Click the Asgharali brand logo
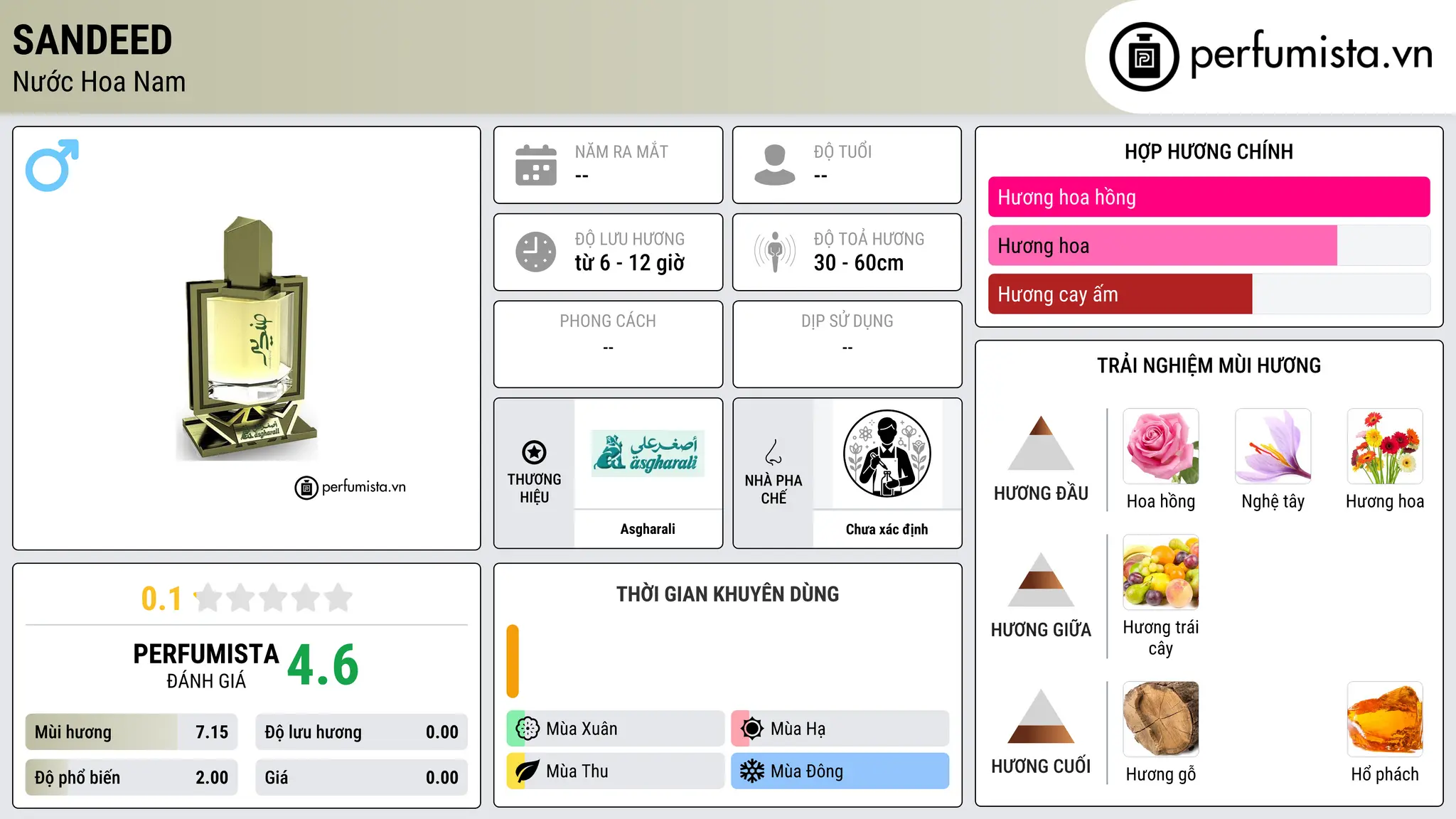 (648, 453)
